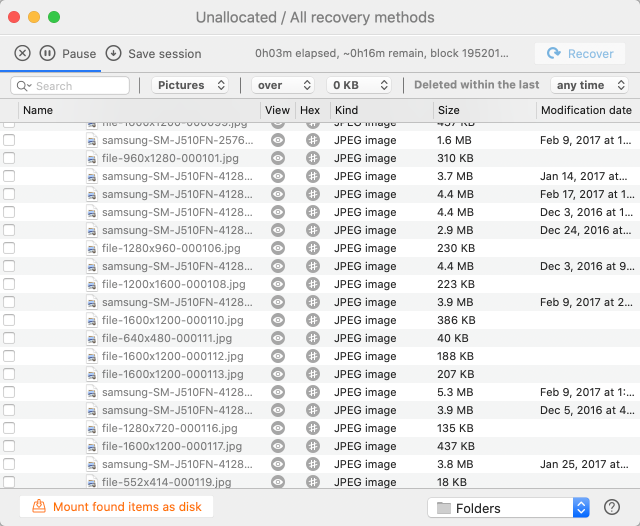The width and height of the screenshot is (640, 526).
Task: Click the 437 KB size cell
Action: [x=456, y=446]
